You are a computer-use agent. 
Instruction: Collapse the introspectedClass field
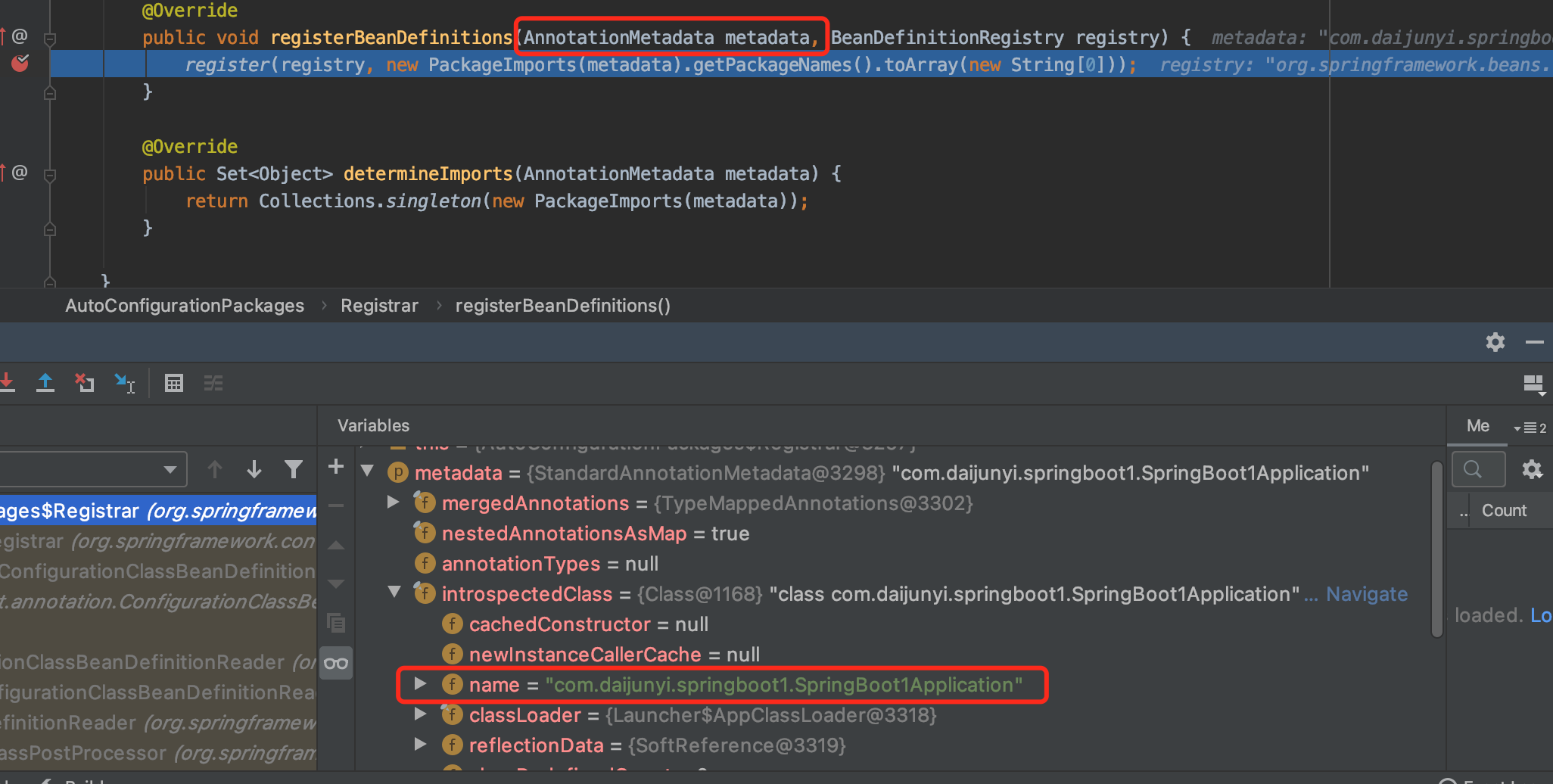coord(394,593)
